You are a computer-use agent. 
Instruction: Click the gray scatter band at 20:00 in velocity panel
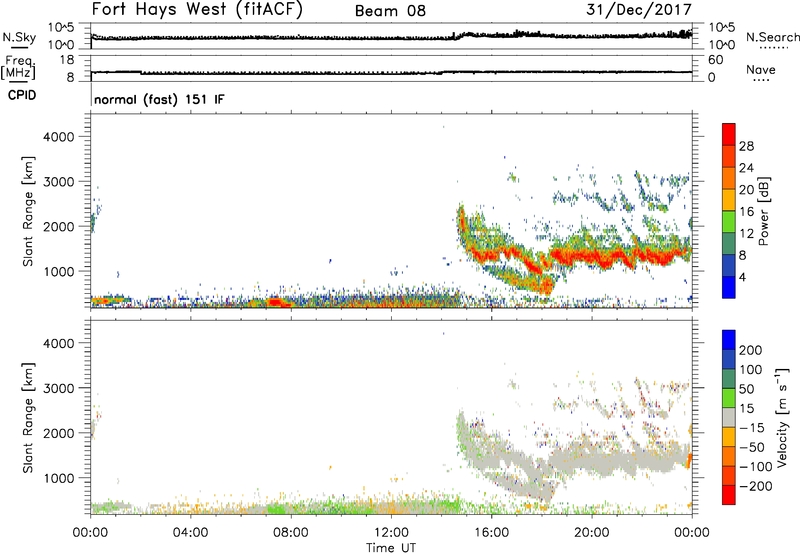pyautogui.click(x=592, y=460)
